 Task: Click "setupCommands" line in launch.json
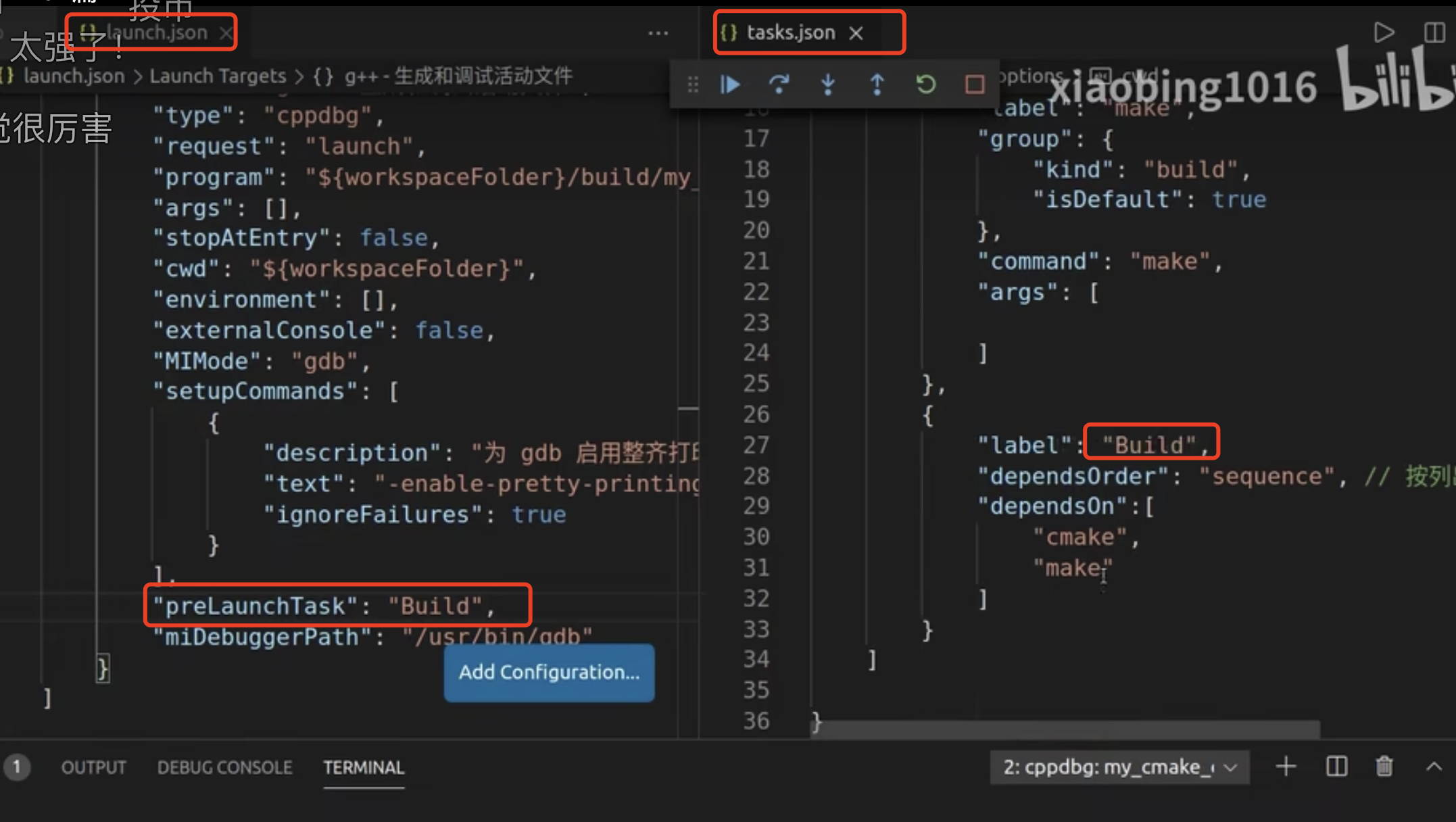point(276,391)
